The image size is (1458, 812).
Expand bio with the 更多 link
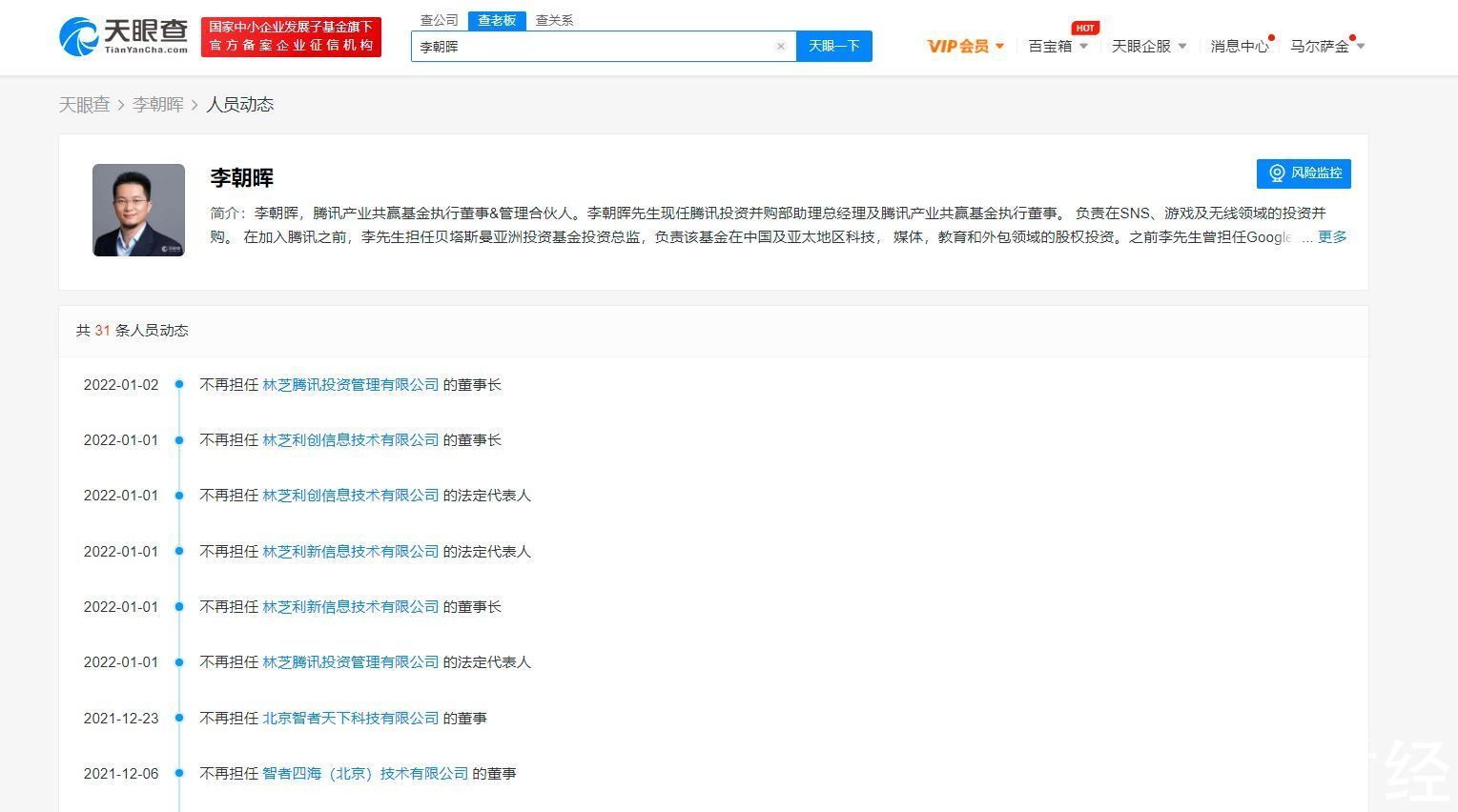pyautogui.click(x=1332, y=237)
